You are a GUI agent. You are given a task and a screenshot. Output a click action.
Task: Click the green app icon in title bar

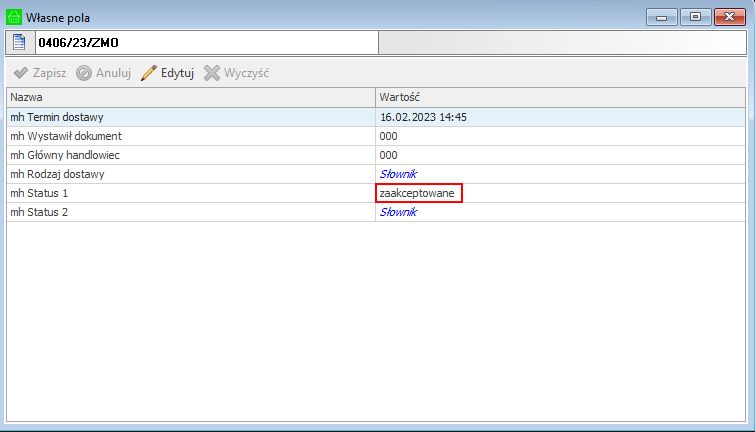pos(14,16)
